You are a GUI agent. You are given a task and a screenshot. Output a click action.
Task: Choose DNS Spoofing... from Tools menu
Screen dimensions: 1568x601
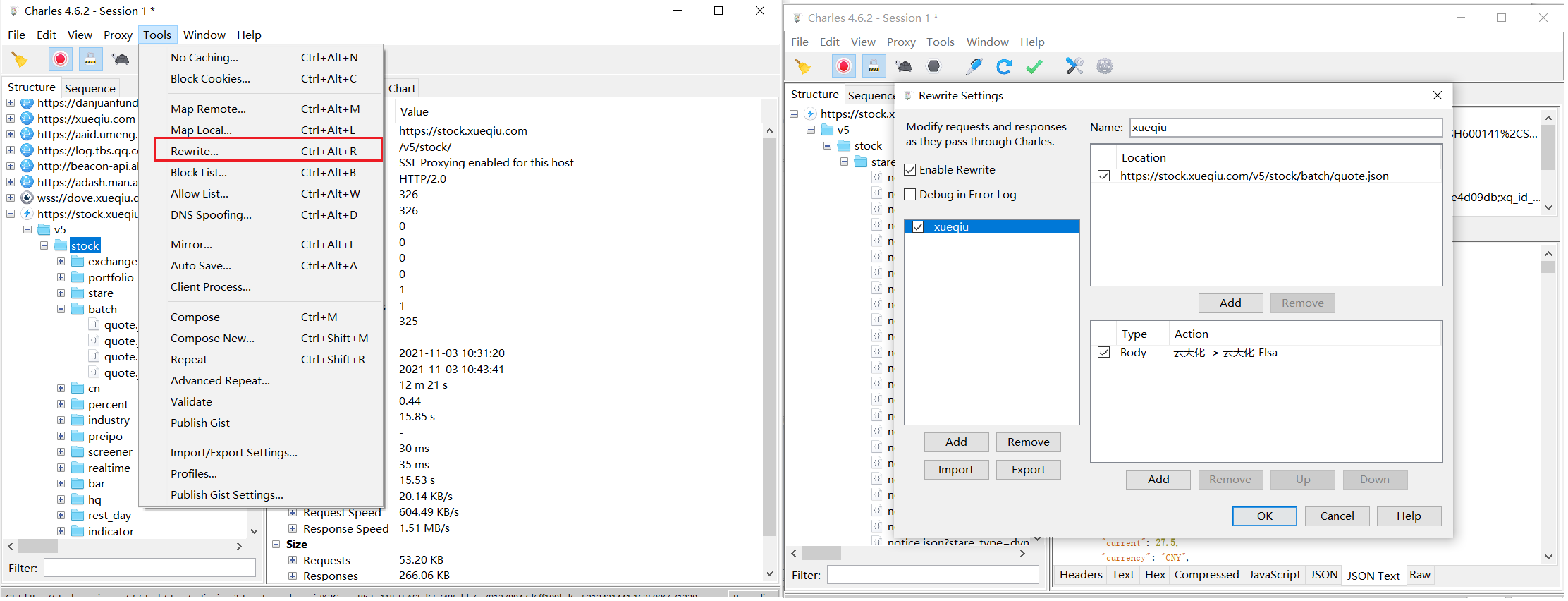pos(261,215)
